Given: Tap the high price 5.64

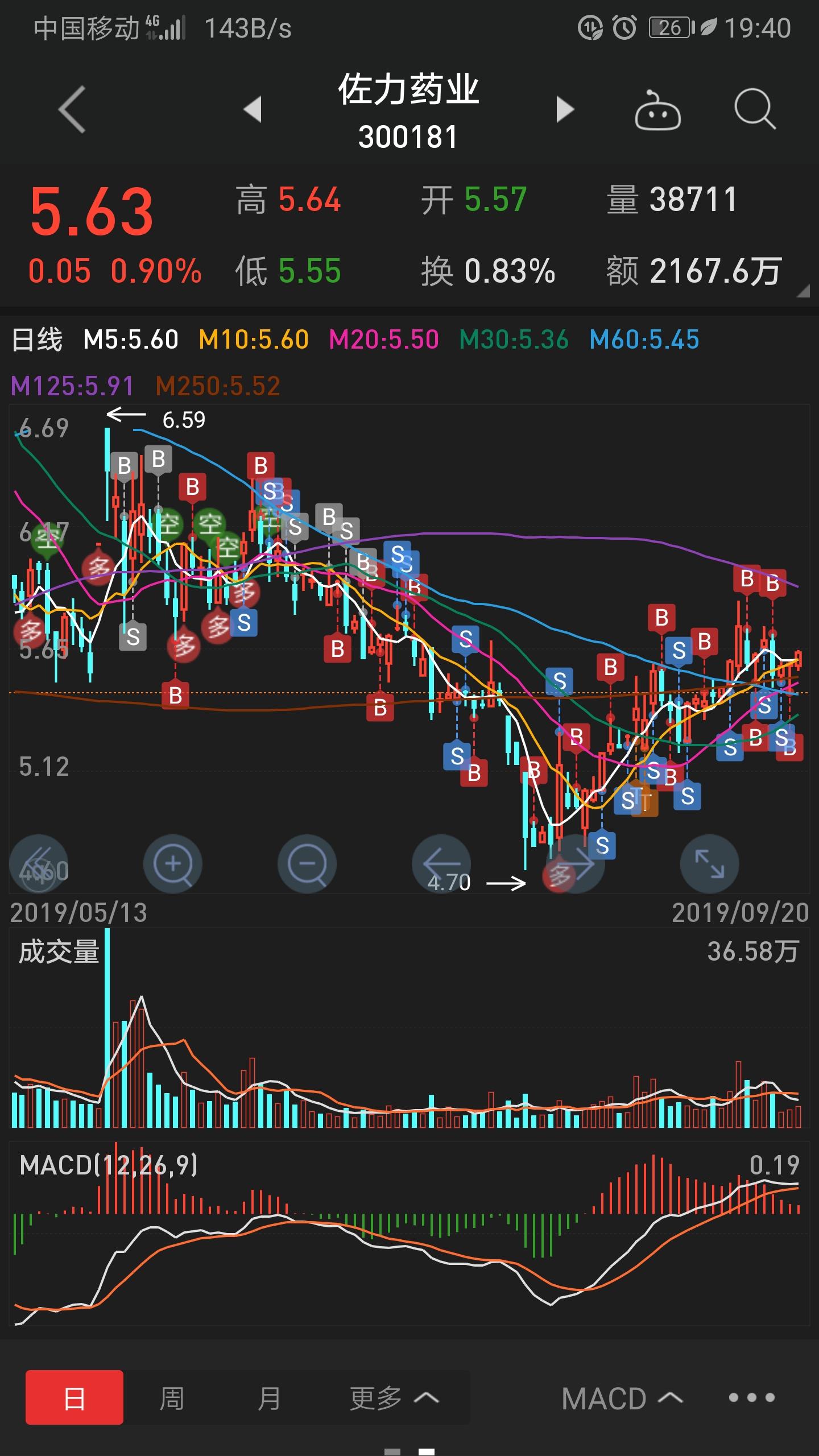Looking at the screenshot, I should 310,200.
